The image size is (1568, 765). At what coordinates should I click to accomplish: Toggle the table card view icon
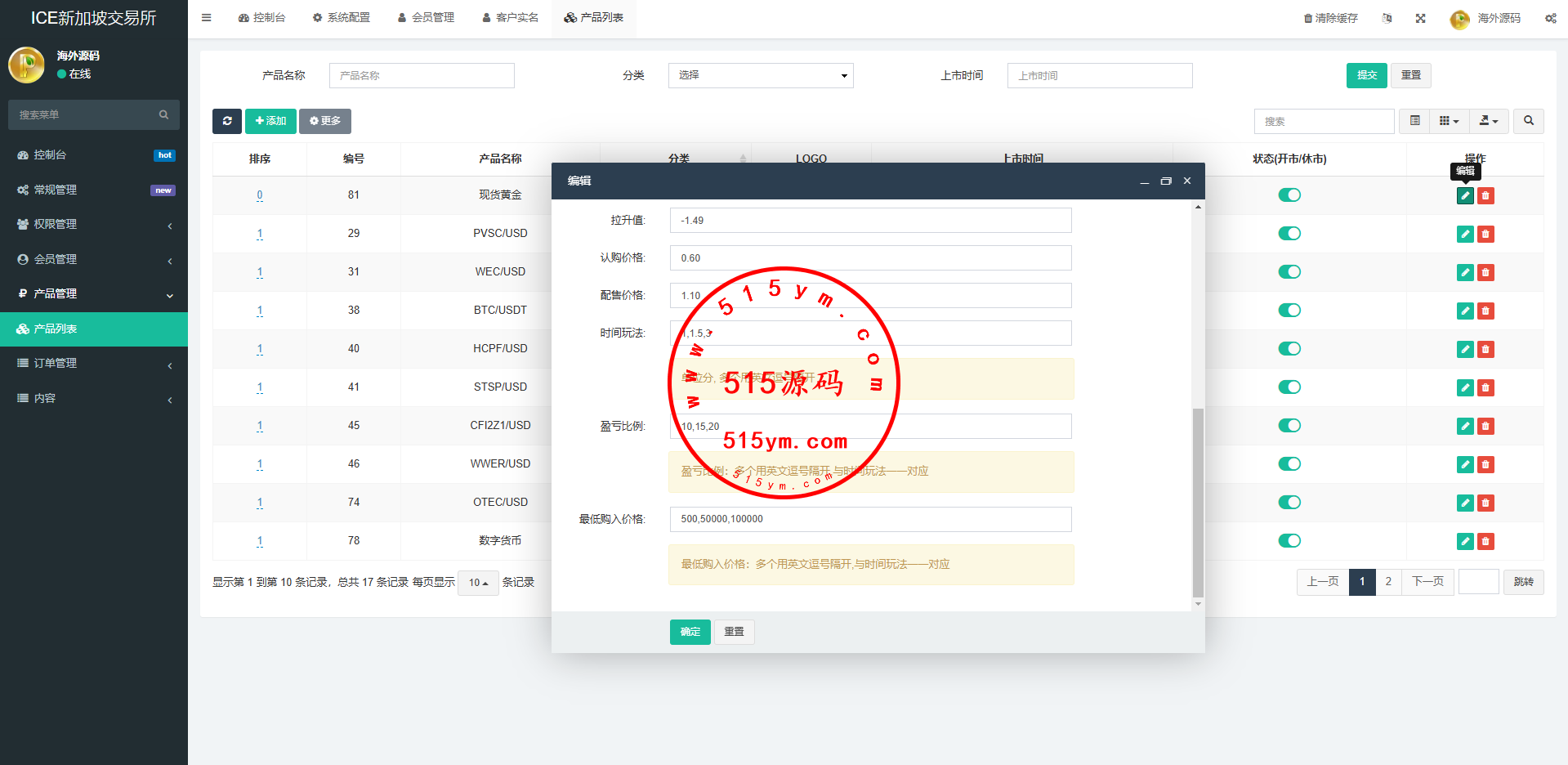[x=1414, y=121]
